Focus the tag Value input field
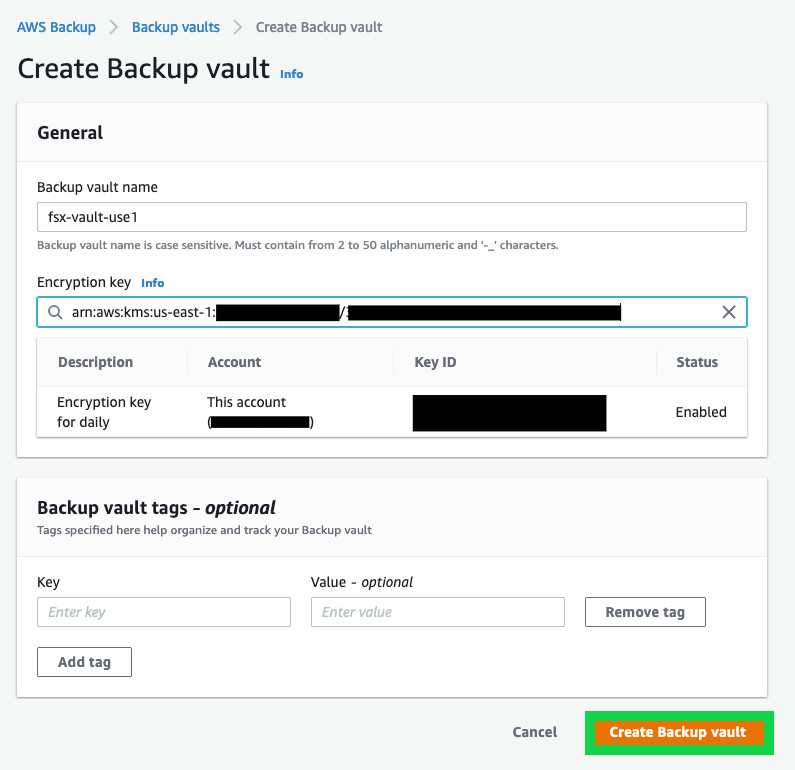 [x=437, y=612]
